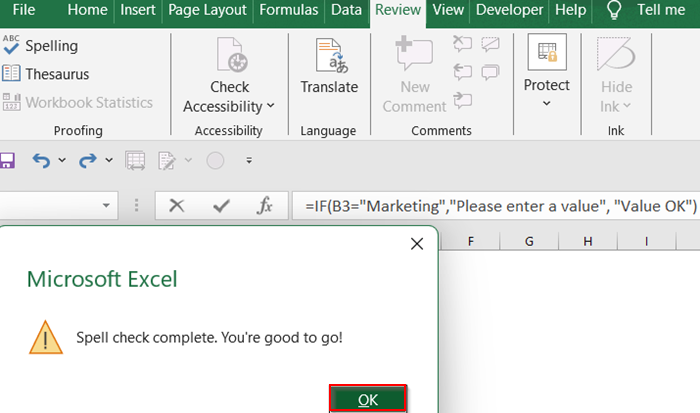Select column G header
This screenshot has width=700, height=413.
pos(529,242)
